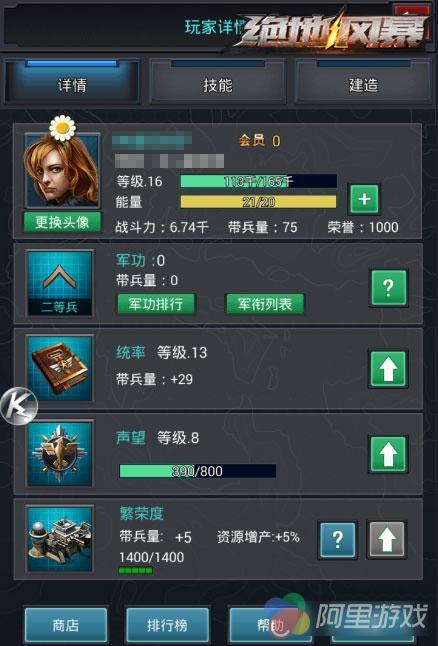Switch to the 技能 tab
This screenshot has height=646, width=438.
218,82
